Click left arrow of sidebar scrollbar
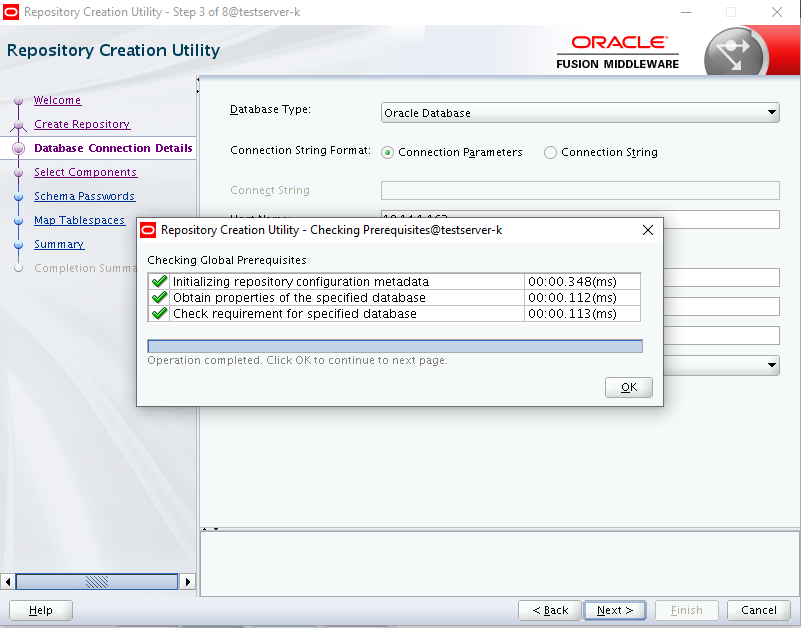Viewport: 801px width, 628px height. pos(7,582)
